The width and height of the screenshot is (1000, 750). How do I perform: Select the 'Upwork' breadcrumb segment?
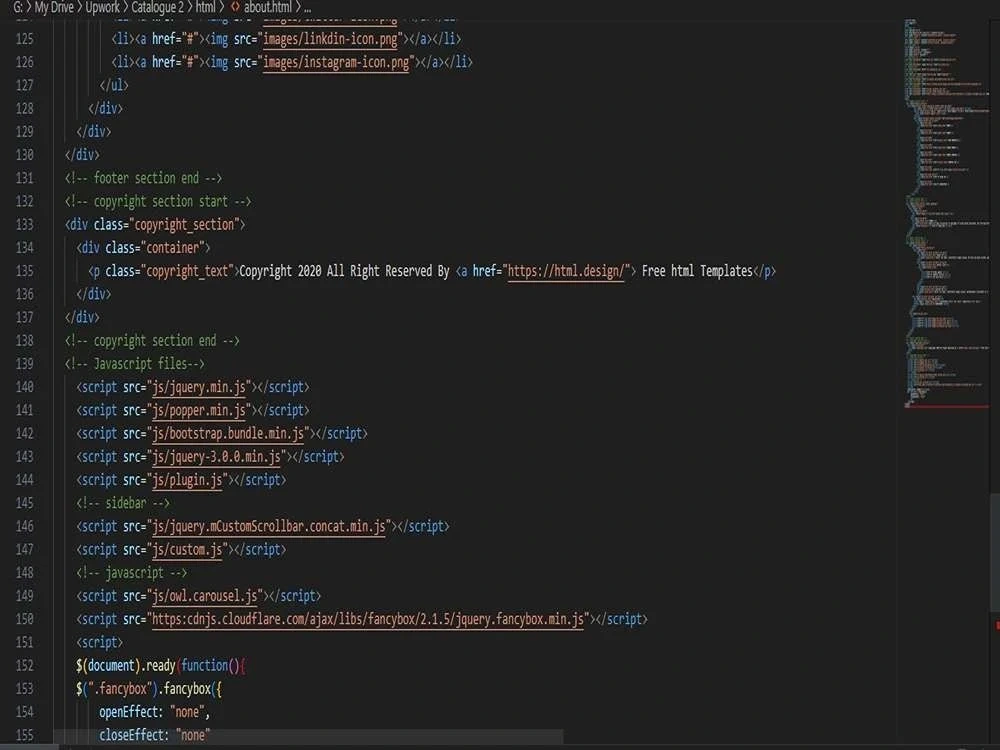[x=103, y=7]
